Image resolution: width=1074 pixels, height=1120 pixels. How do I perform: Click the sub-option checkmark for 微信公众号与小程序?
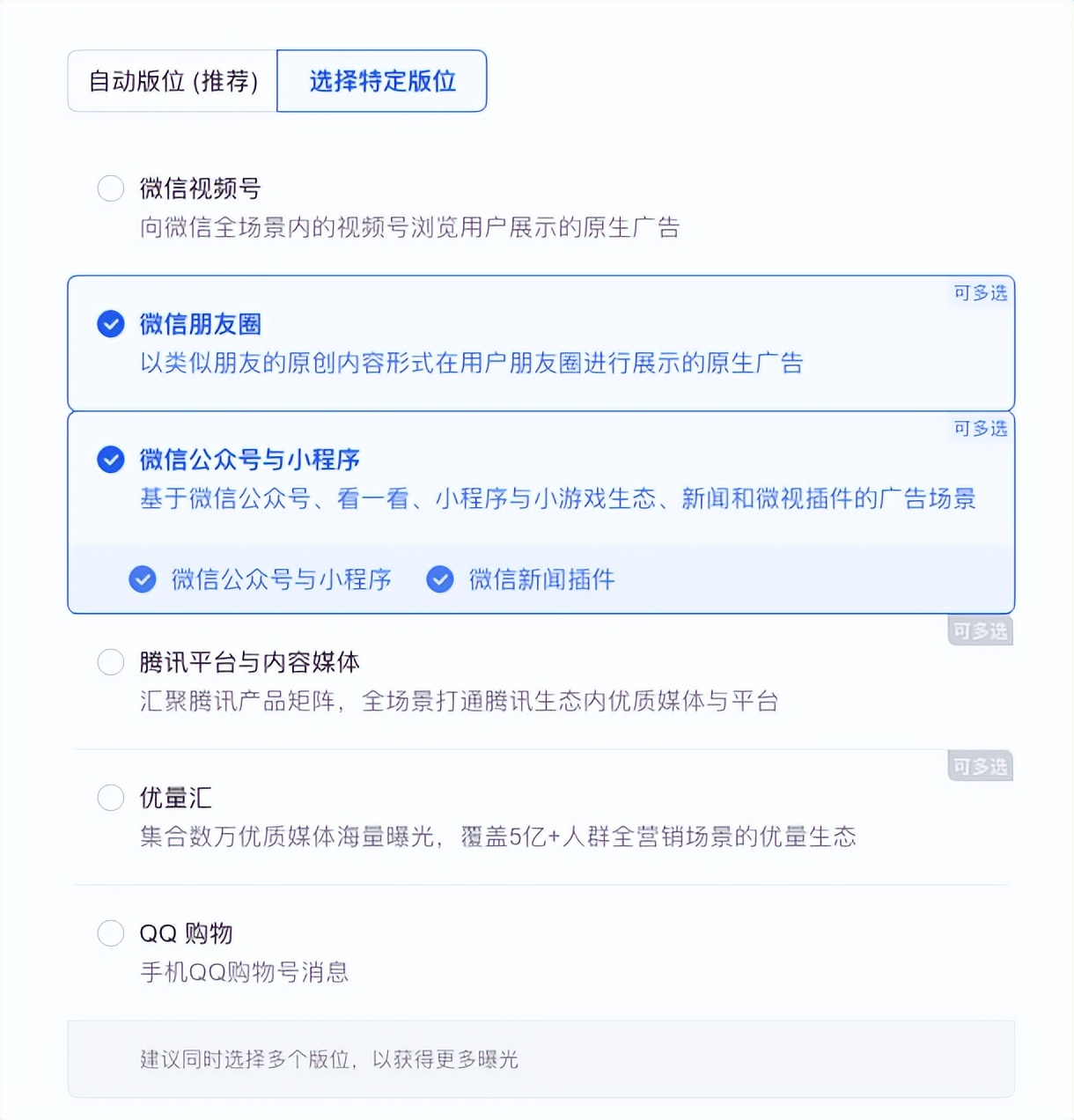click(142, 579)
